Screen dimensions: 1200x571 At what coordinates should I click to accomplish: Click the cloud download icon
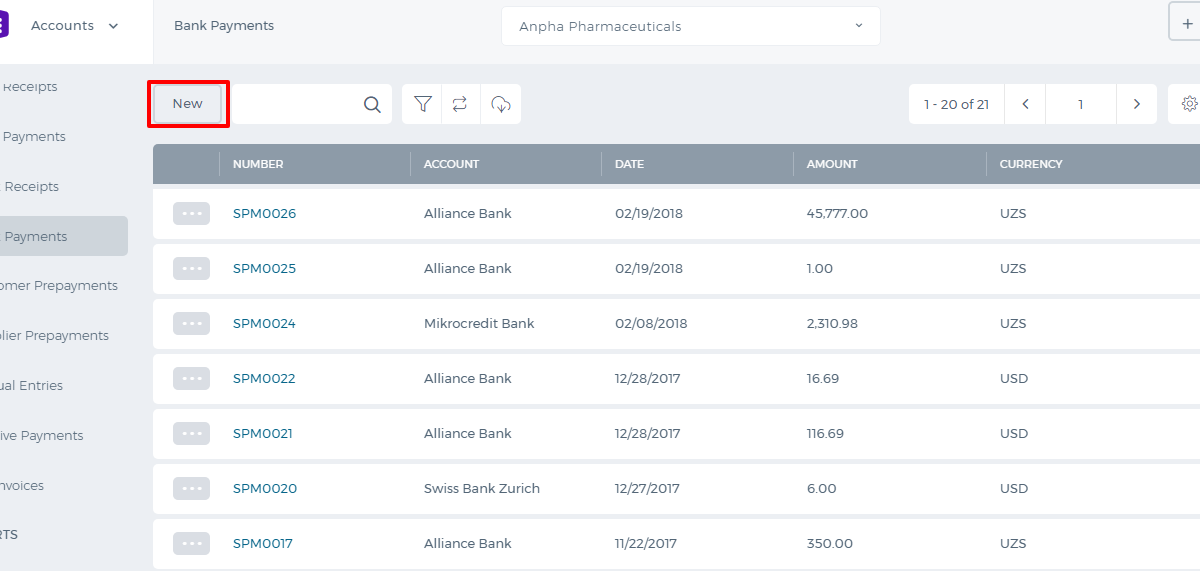click(501, 104)
